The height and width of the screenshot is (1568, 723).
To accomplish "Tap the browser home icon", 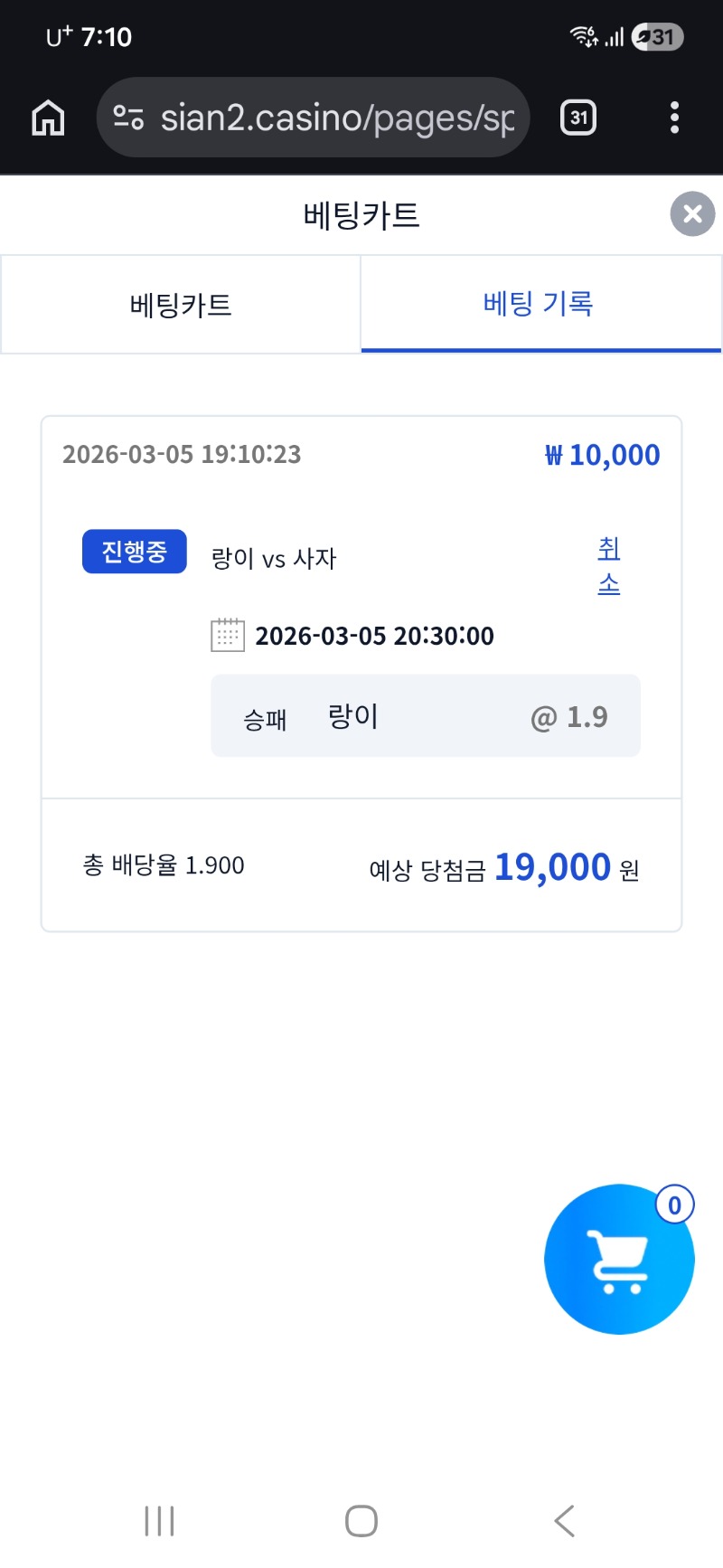I will coord(48,118).
